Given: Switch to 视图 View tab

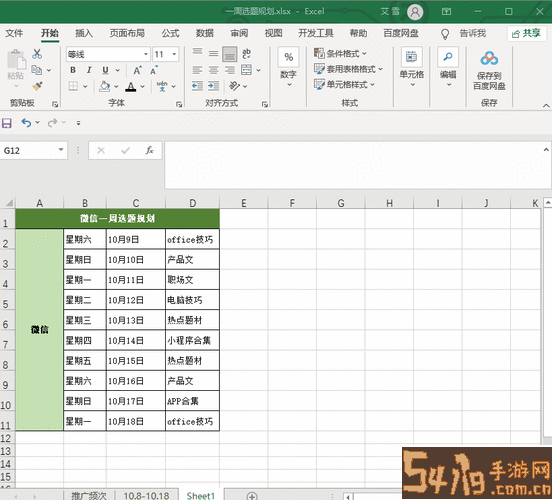Looking at the screenshot, I should [x=274, y=33].
